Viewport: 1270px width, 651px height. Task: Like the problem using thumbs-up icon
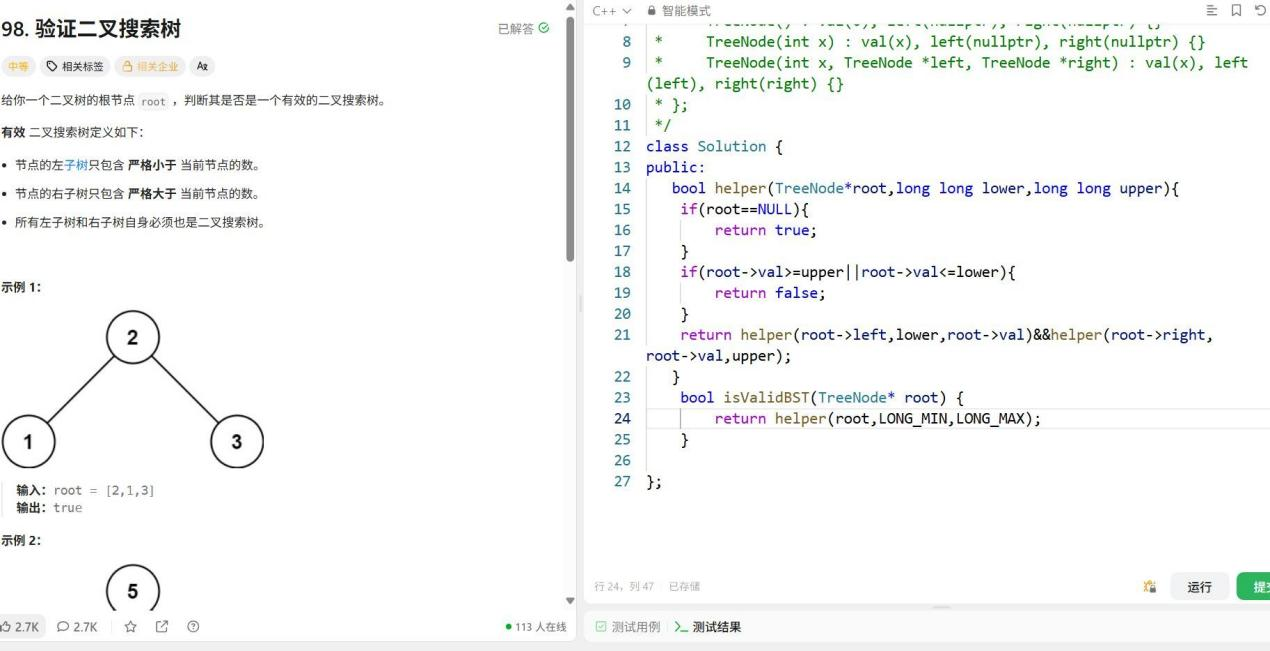(x=7, y=627)
